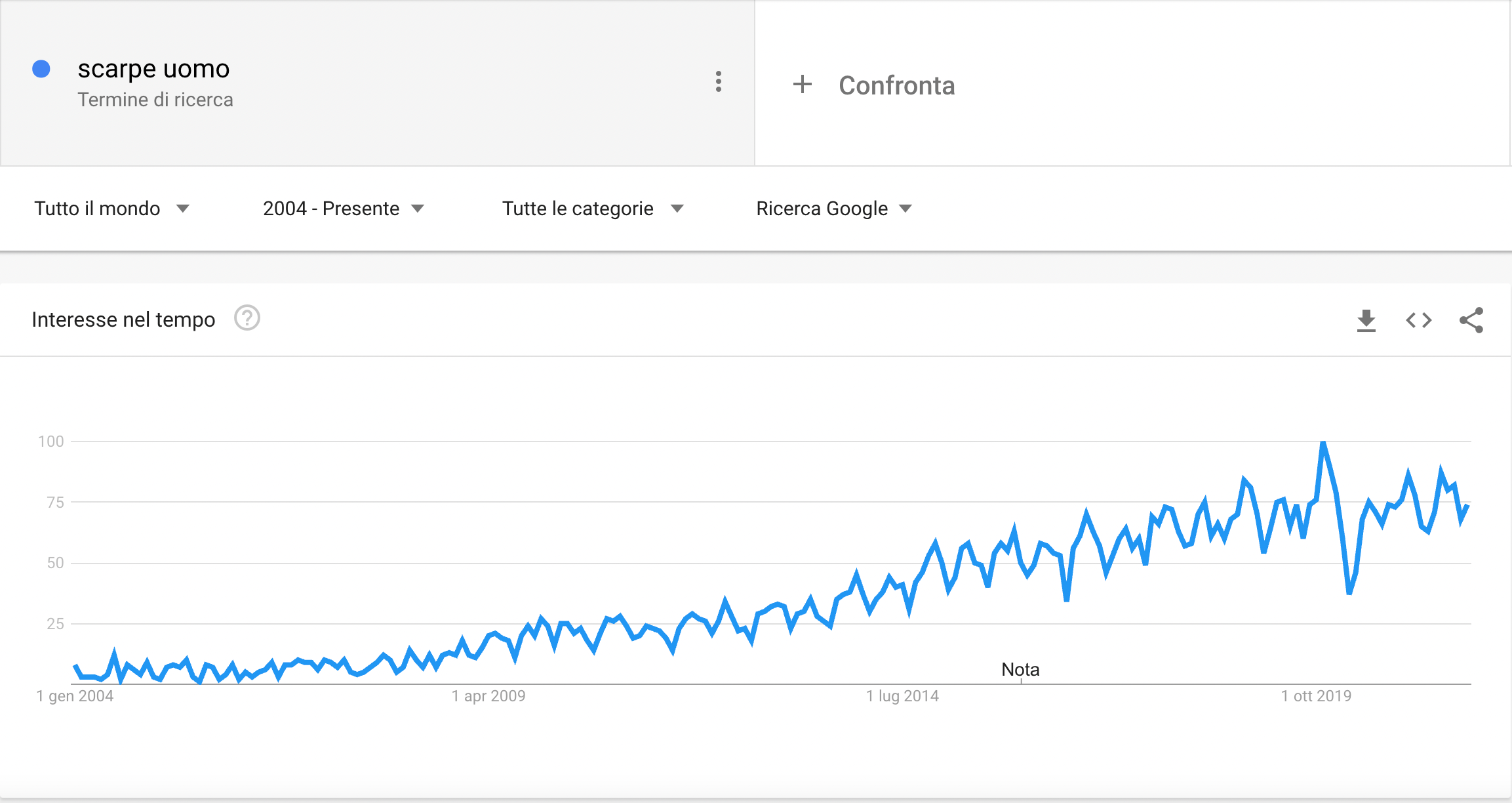Click the 100 peak point on the chart line
This screenshot has width=1512, height=803.
click(1323, 443)
